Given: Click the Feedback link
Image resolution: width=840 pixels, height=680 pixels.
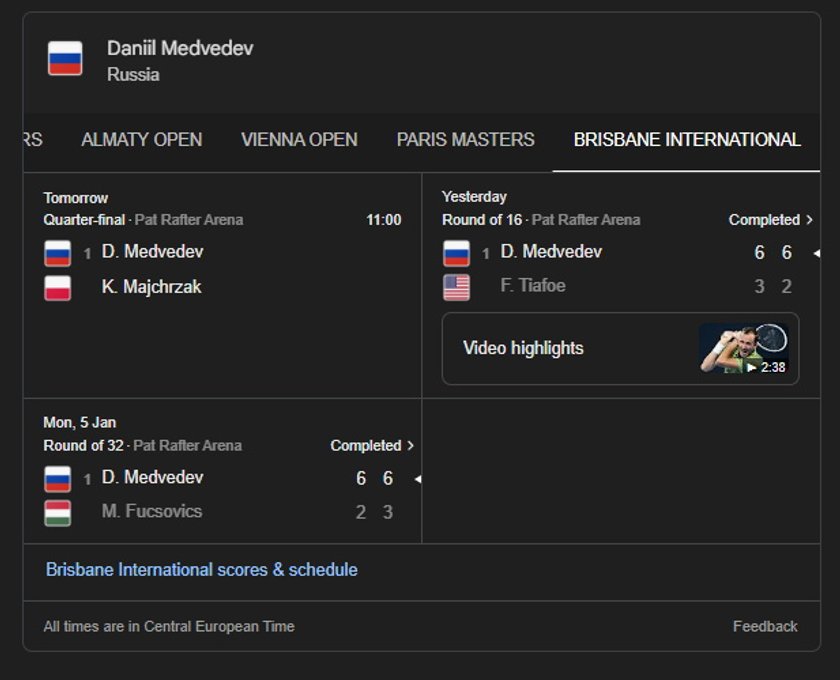Looking at the screenshot, I should click(x=765, y=627).
